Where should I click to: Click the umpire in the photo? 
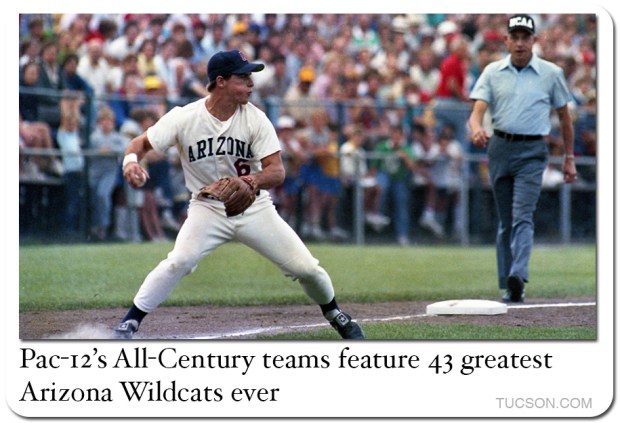pyautogui.click(x=521, y=158)
